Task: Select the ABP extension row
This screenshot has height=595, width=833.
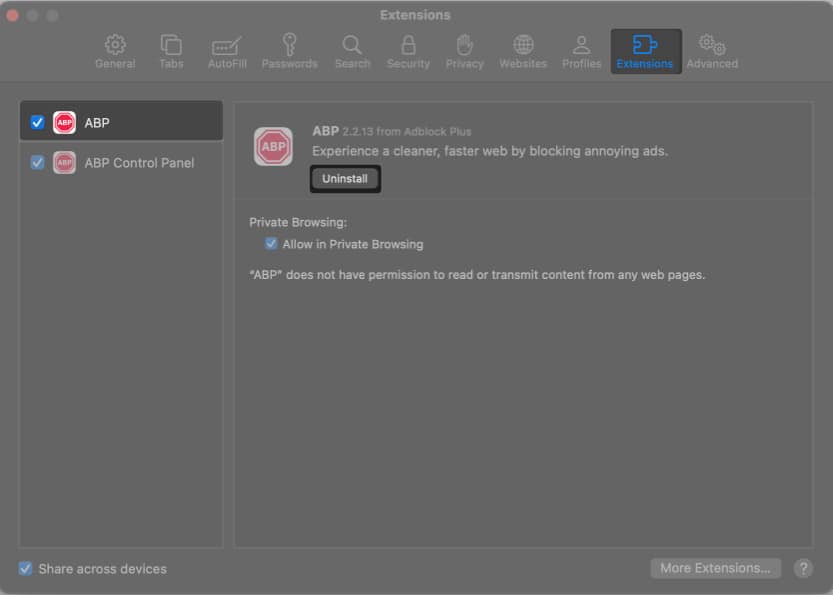Action: point(121,121)
